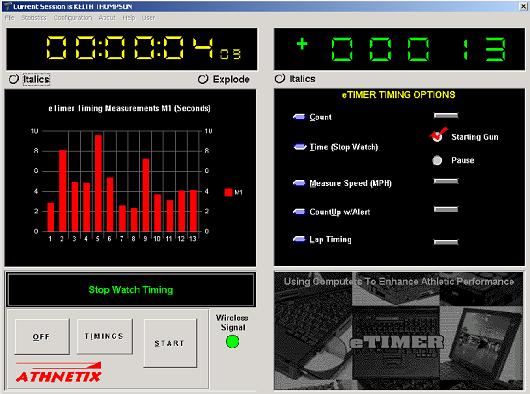This screenshot has height=394, width=530.
Task: Uncheck the Starting Gun option
Action: point(437,136)
